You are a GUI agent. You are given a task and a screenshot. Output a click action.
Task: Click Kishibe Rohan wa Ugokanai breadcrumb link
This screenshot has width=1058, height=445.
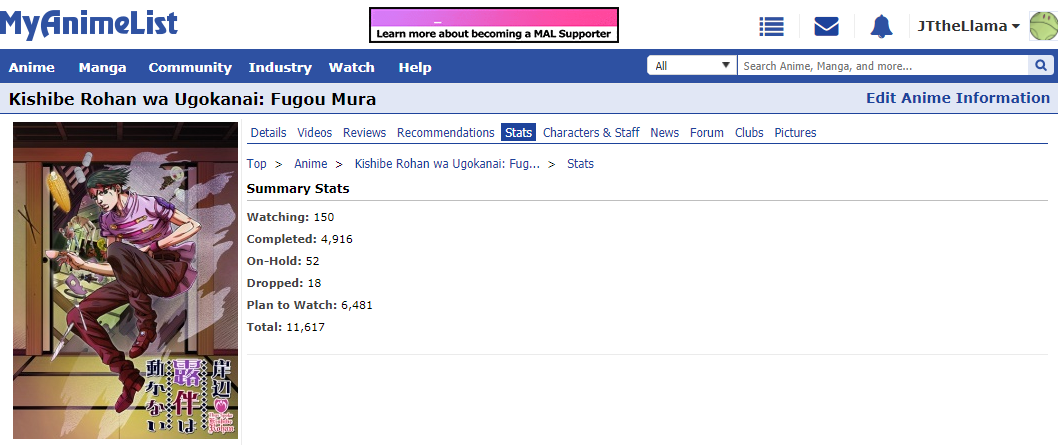pyautogui.click(x=447, y=164)
